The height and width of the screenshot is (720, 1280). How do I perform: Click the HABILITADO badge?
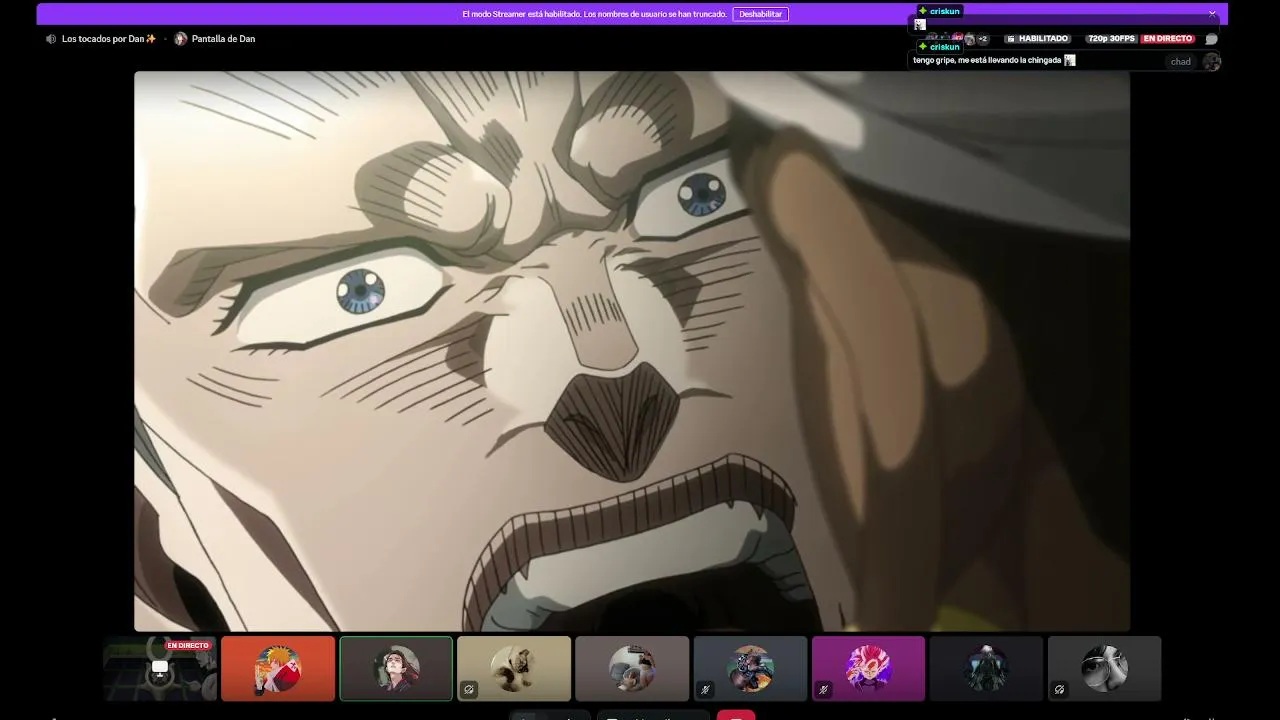[x=1037, y=39]
